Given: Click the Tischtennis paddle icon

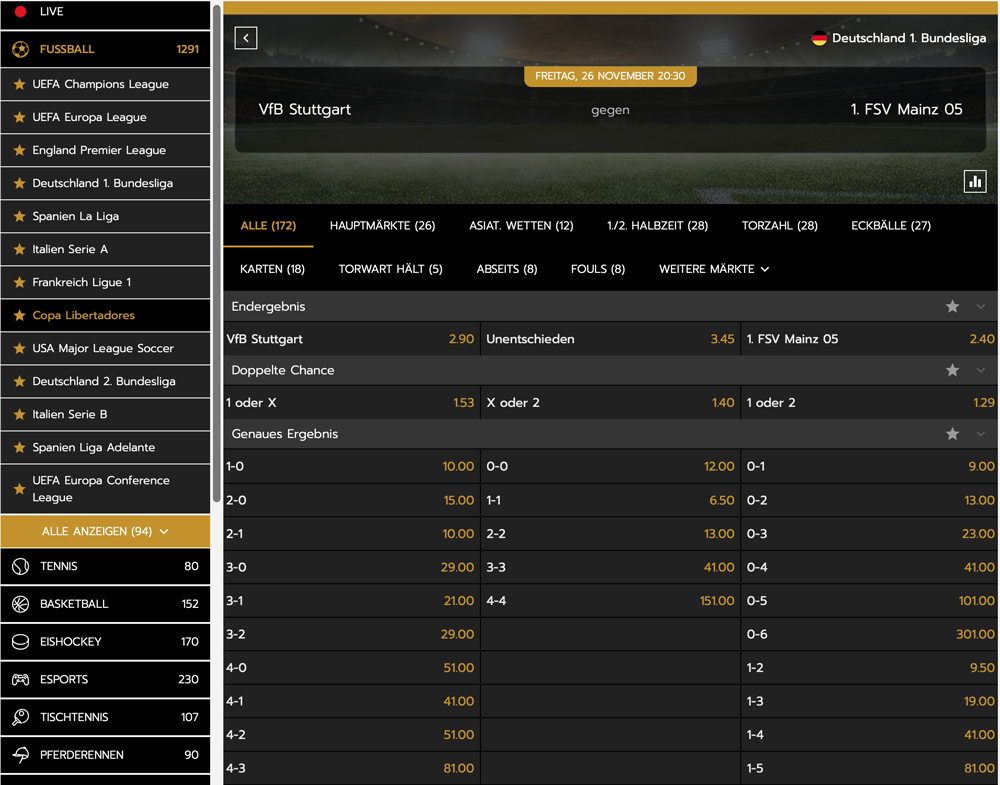Looking at the screenshot, I should tap(20, 717).
